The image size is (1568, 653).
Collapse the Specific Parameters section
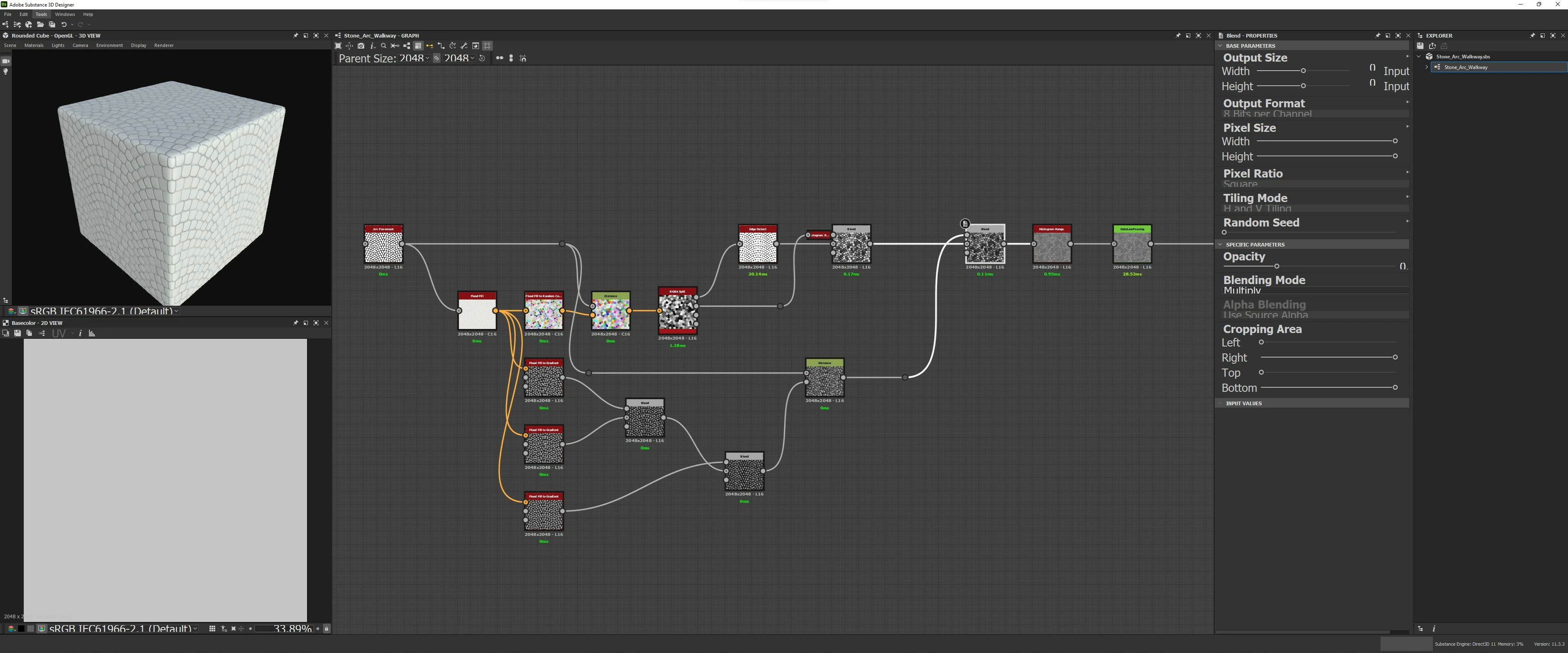[x=1220, y=244]
